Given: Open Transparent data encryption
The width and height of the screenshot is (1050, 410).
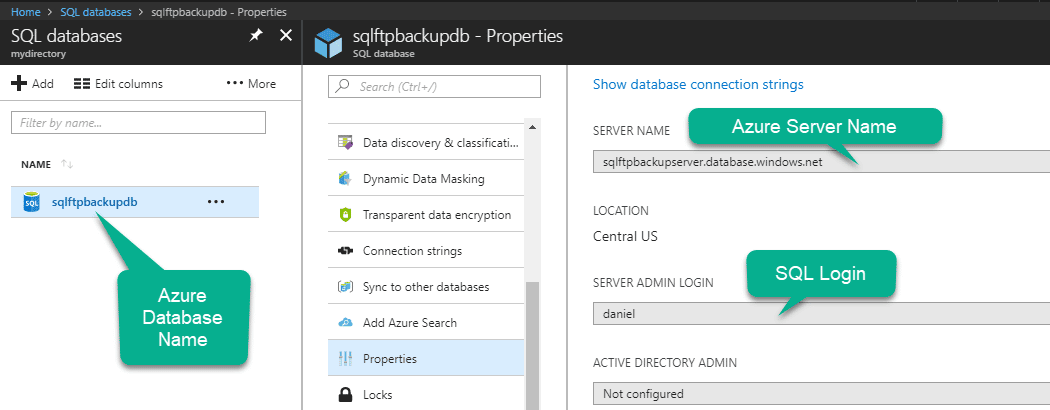Looking at the screenshot, I should [x=426, y=215].
